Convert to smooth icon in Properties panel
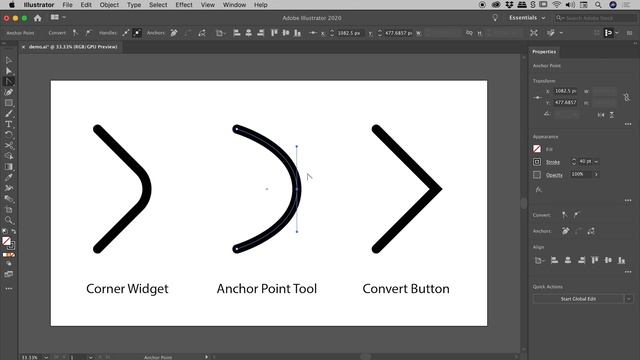The image size is (640, 360). point(577,215)
